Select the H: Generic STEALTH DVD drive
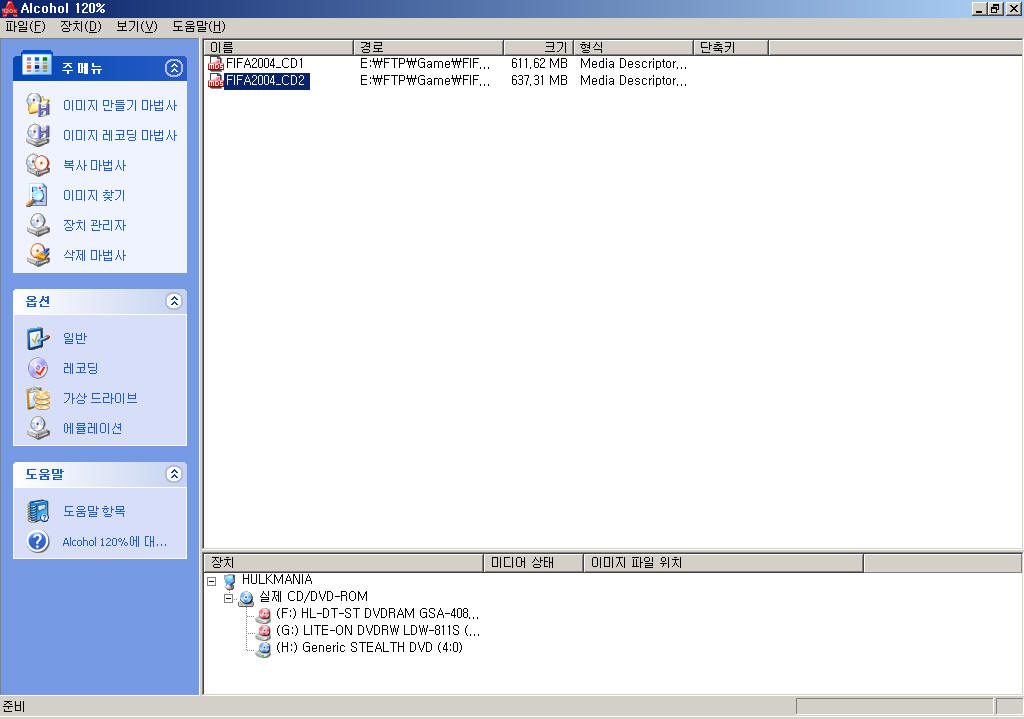 point(368,648)
